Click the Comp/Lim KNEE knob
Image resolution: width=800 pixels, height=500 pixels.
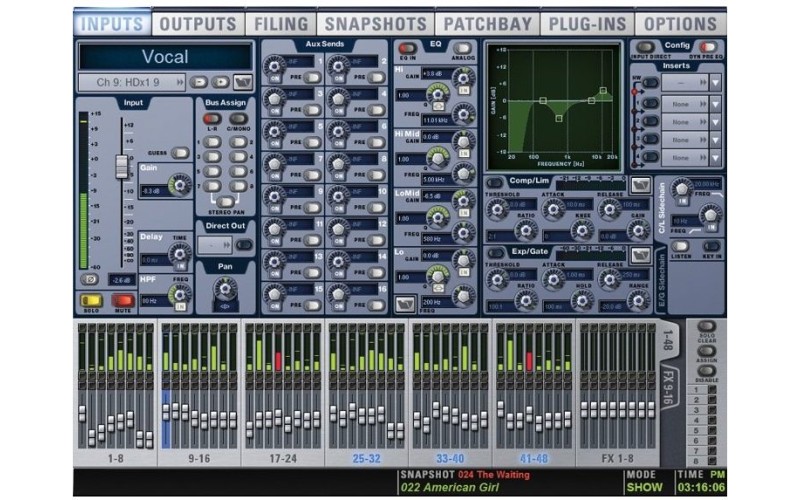click(582, 231)
